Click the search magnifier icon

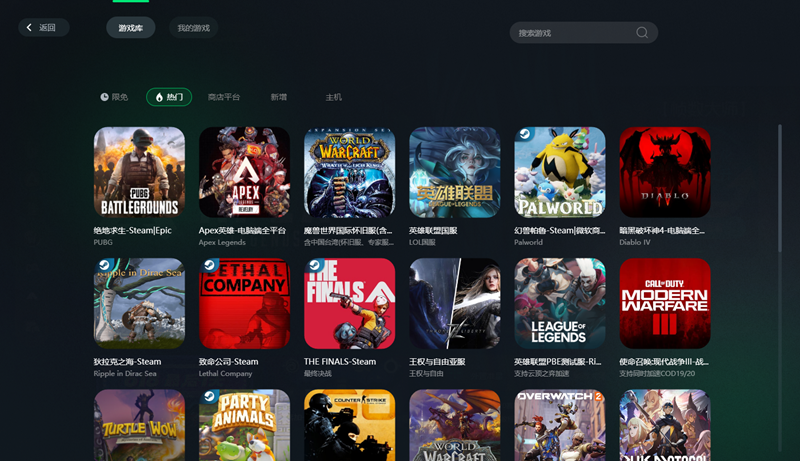tap(642, 33)
